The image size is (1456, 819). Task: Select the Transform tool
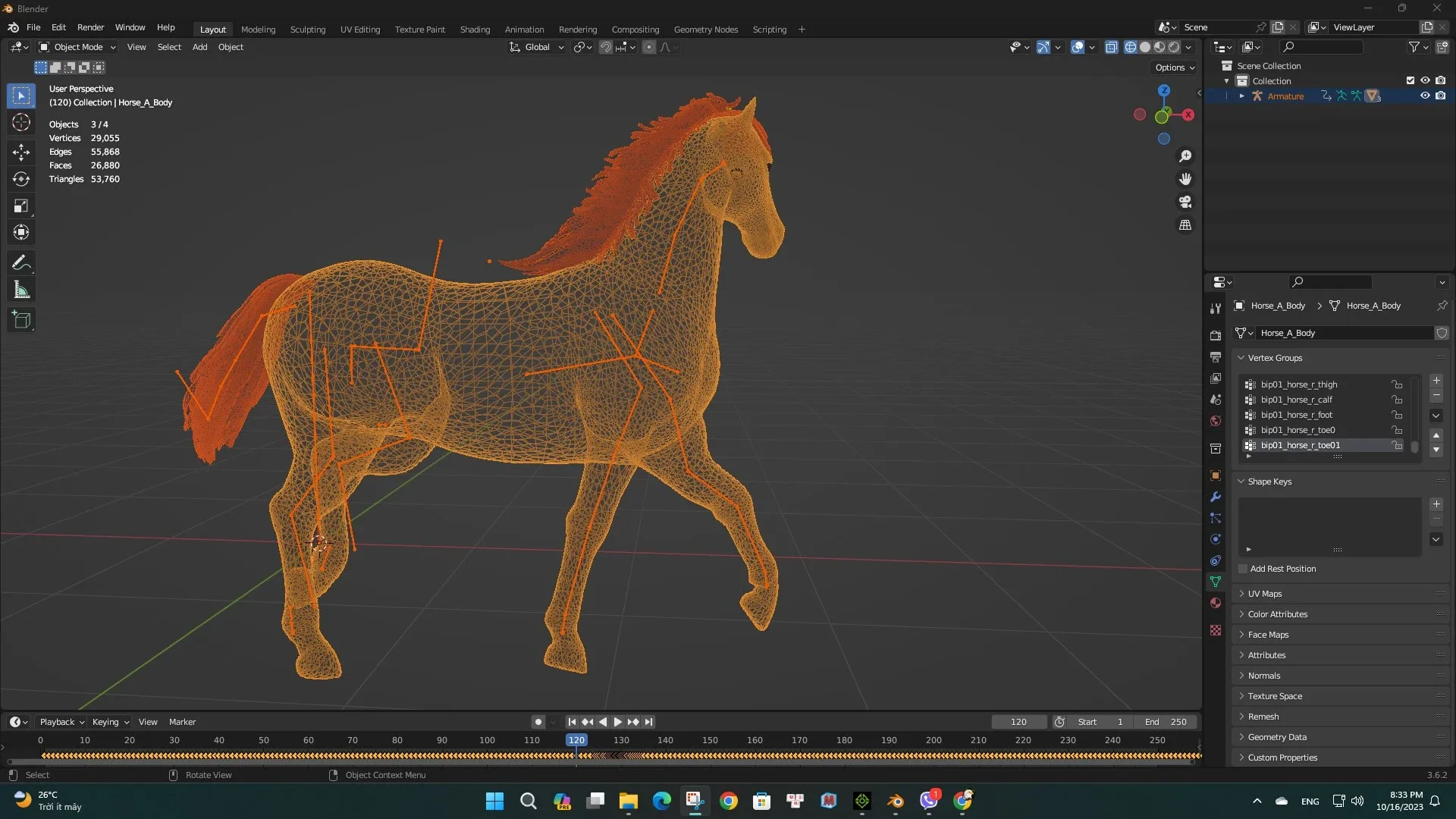click(x=21, y=232)
